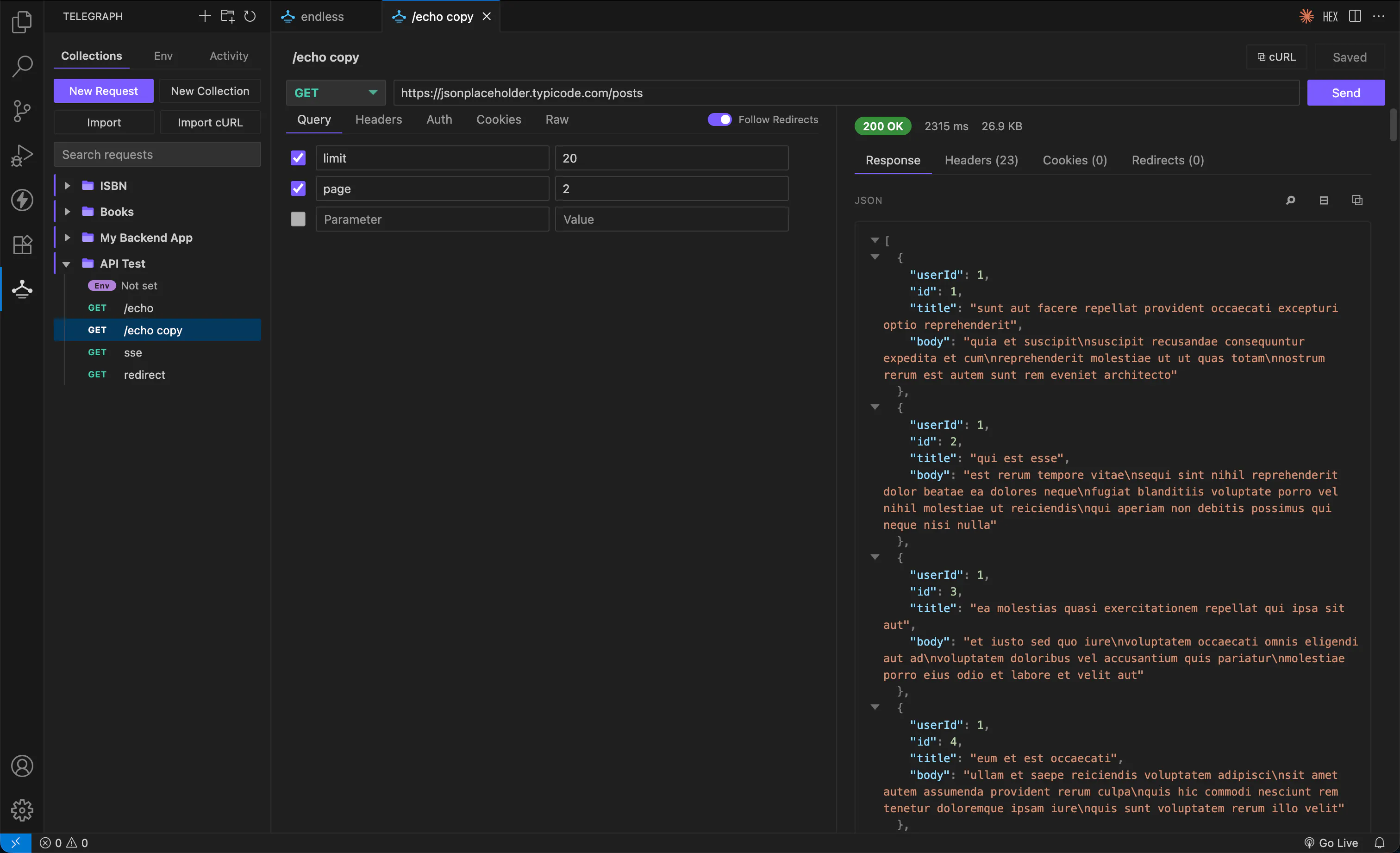
Task: Focus the Search requests field
Action: pos(157,155)
